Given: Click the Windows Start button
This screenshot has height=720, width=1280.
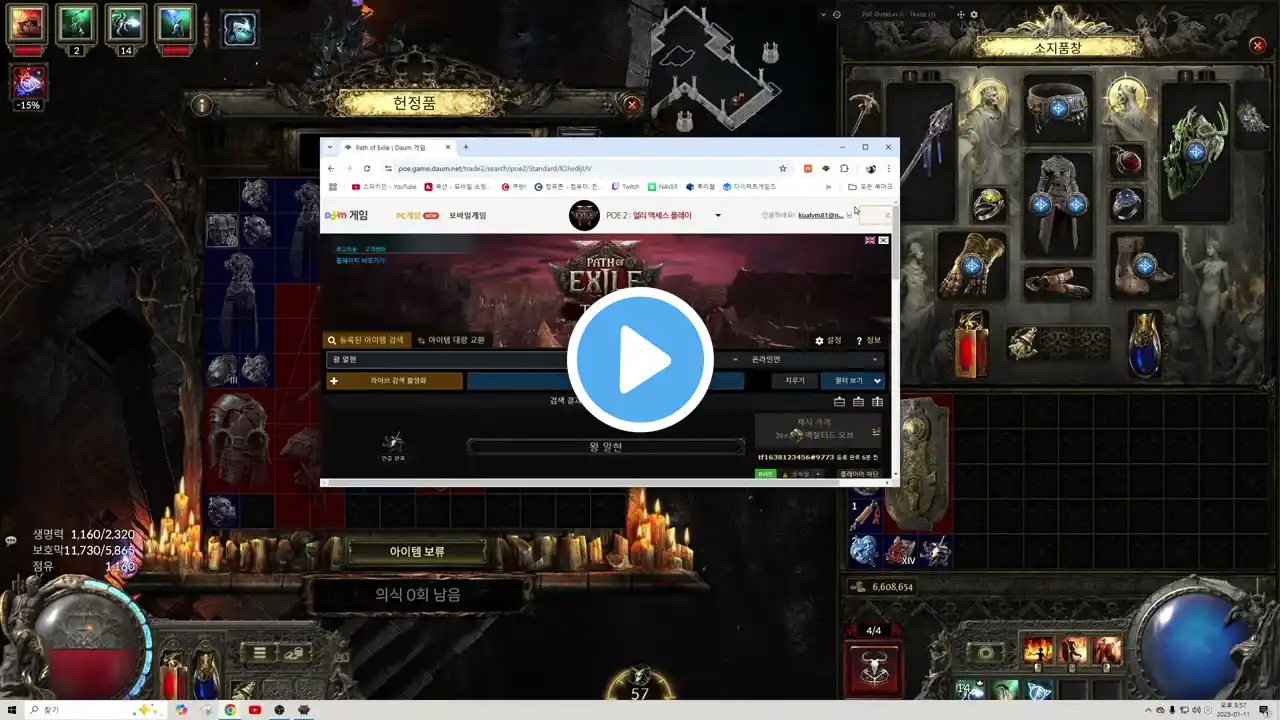Looking at the screenshot, I should 10,710.
